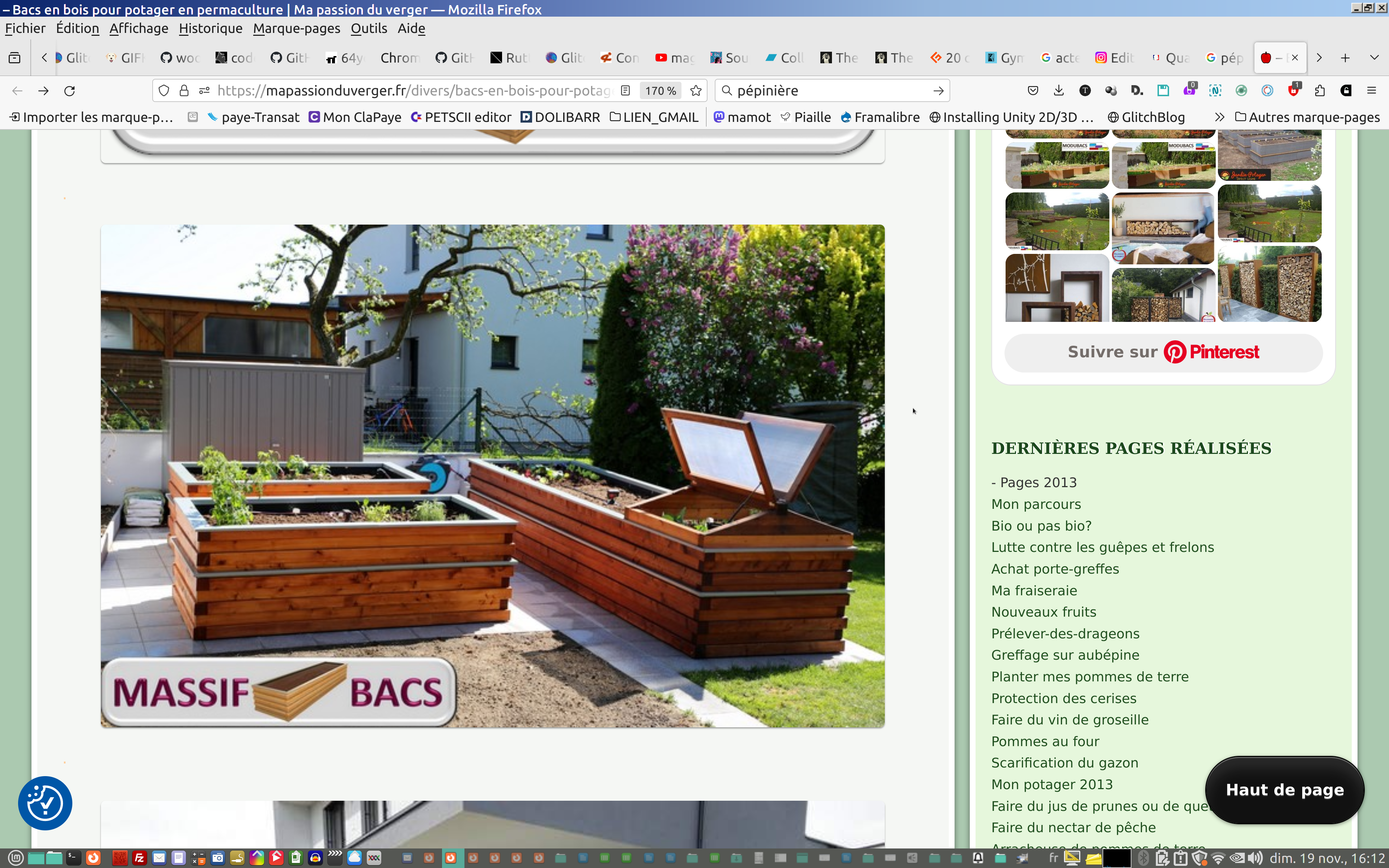Click the volume icon in the system tray
This screenshot has width=1389, height=868.
[x=1255, y=858]
